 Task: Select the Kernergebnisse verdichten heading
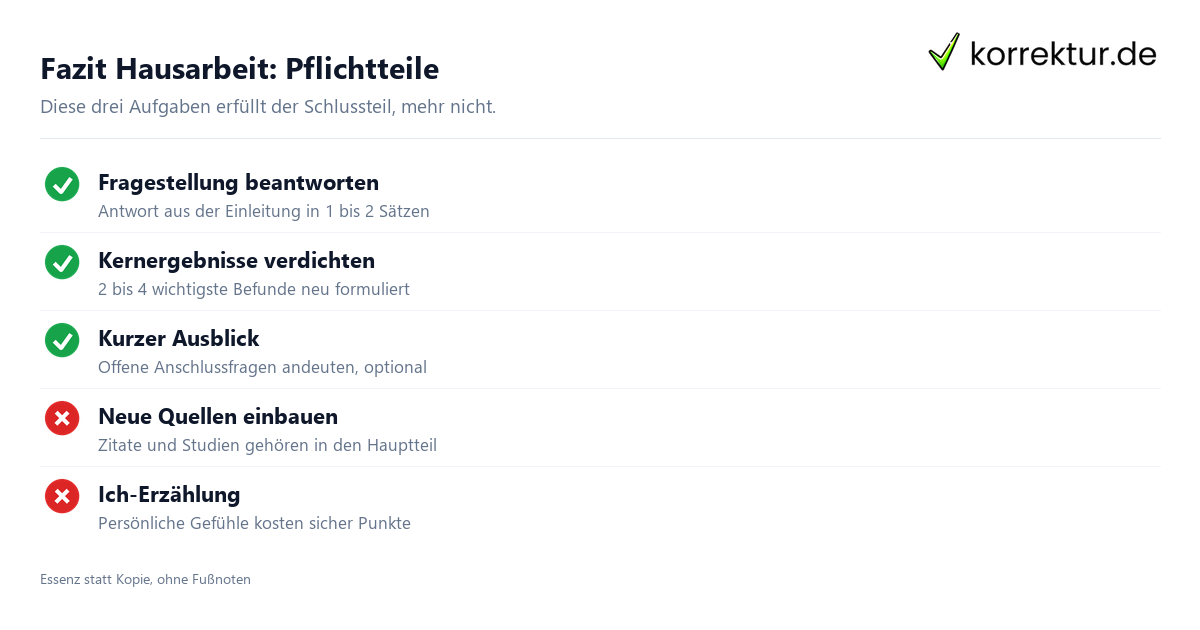pyautogui.click(x=236, y=261)
